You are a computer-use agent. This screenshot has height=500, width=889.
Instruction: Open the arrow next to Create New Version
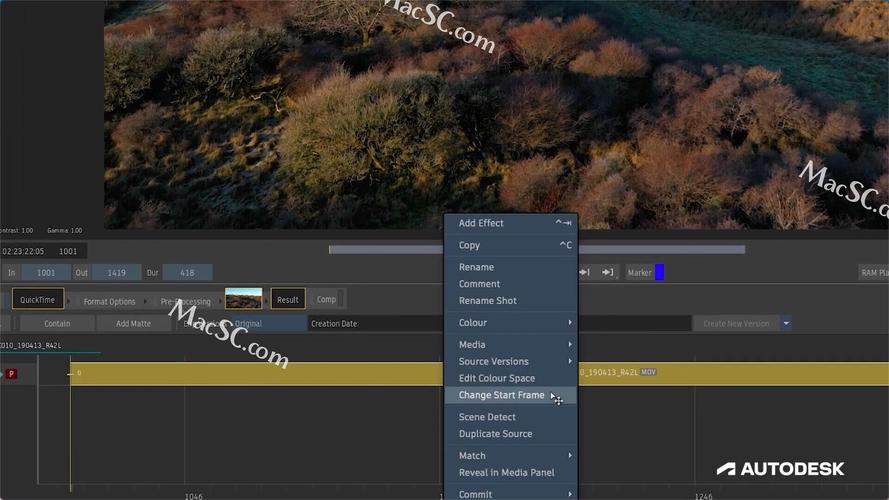tap(786, 323)
